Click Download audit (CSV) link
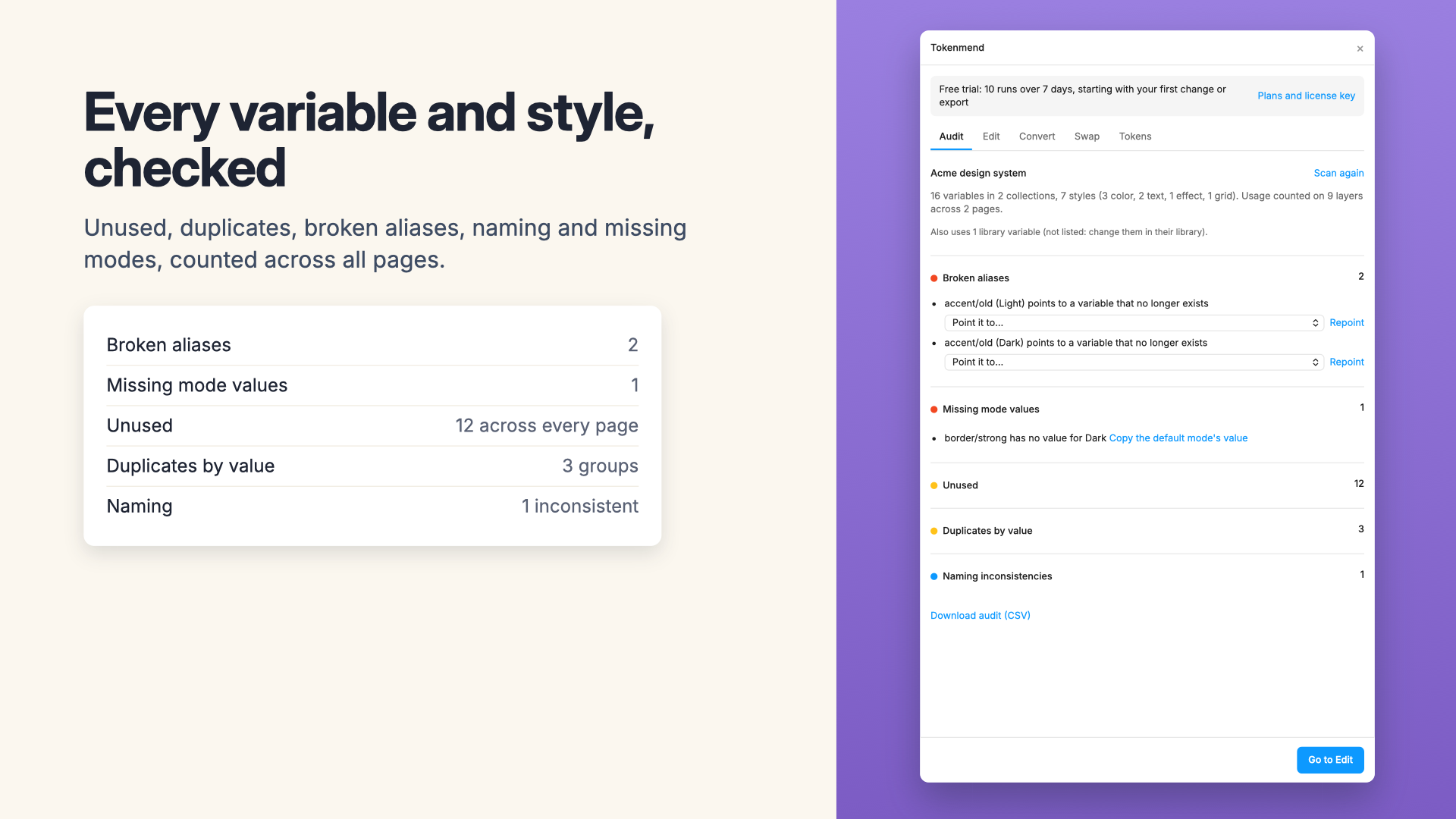 (x=980, y=616)
